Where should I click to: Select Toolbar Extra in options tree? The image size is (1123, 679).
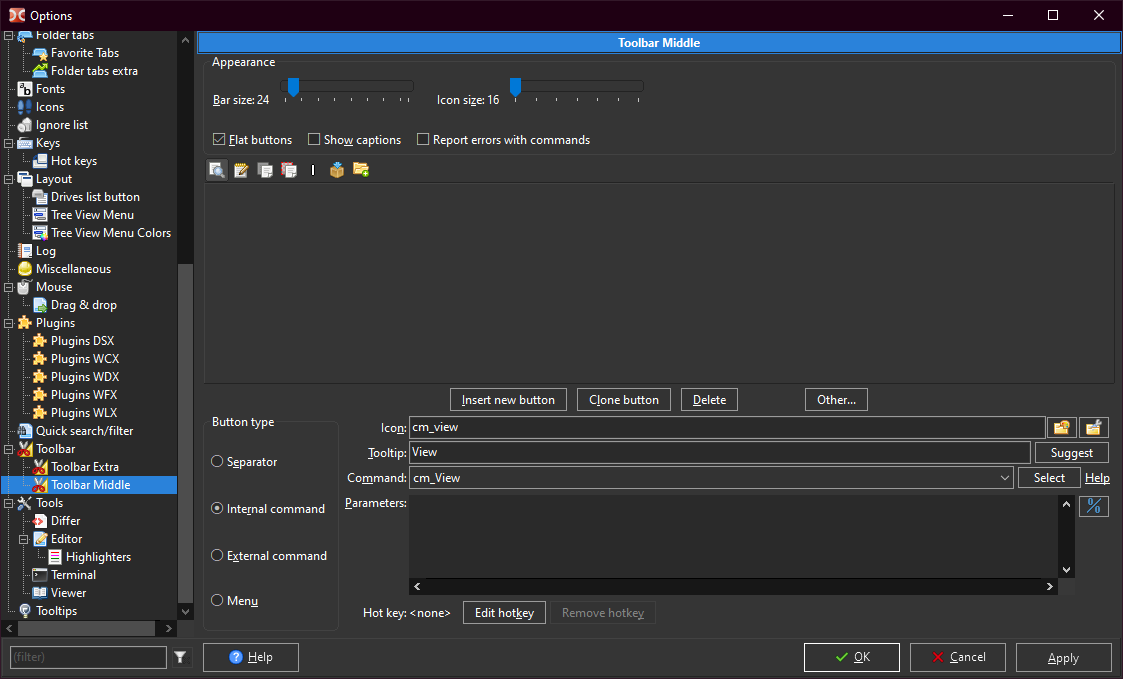[x=85, y=467]
